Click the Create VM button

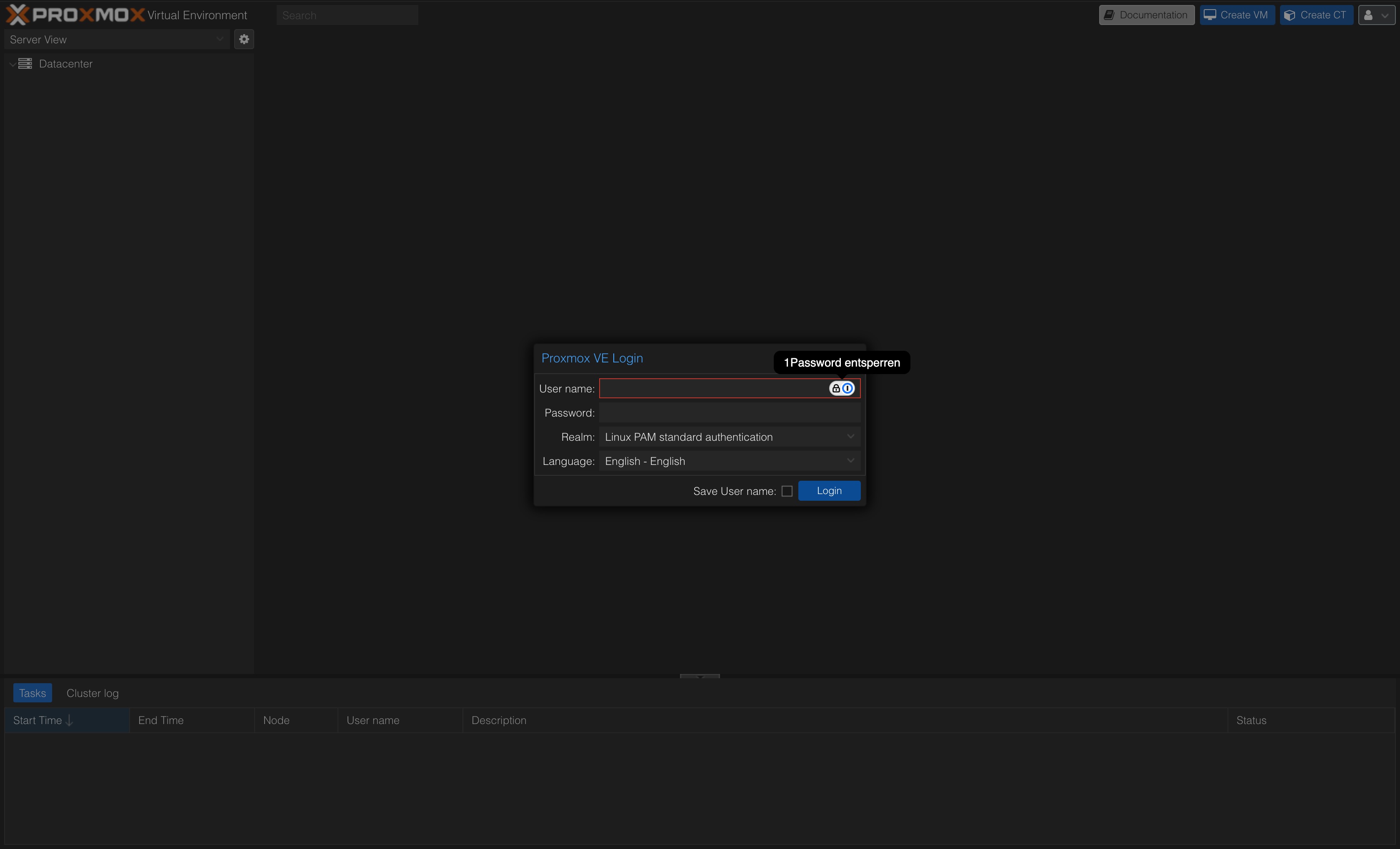click(x=1237, y=15)
